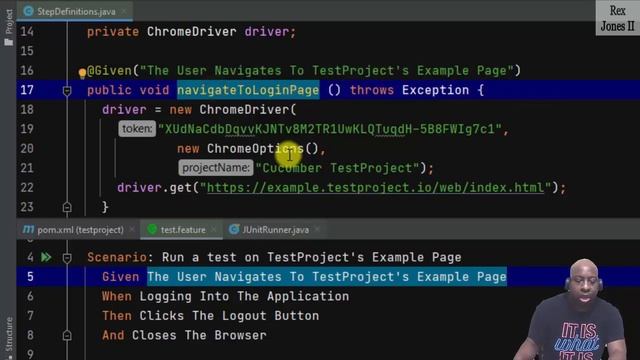This screenshot has width=640, height=360.
Task: Click the Java class icon on StepDefinitions.java tab
Action: [x=29, y=11]
